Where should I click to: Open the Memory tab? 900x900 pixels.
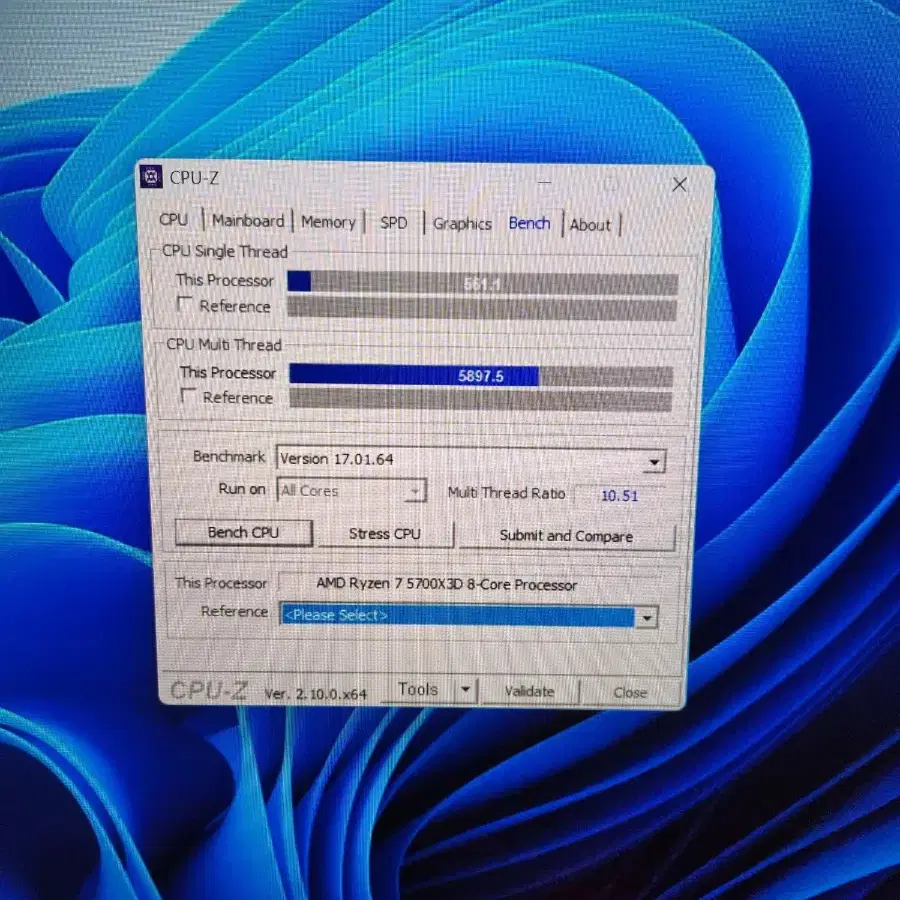point(328,222)
